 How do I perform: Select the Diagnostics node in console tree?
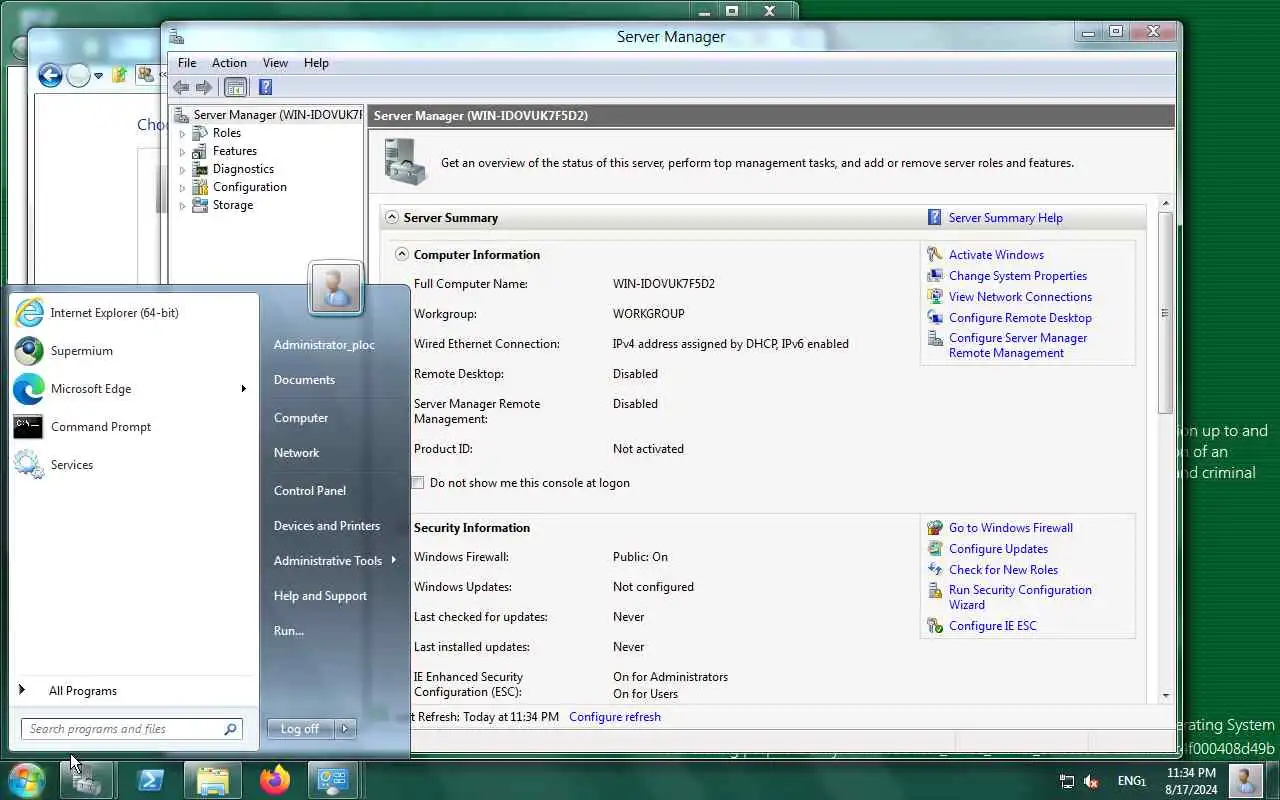[243, 169]
